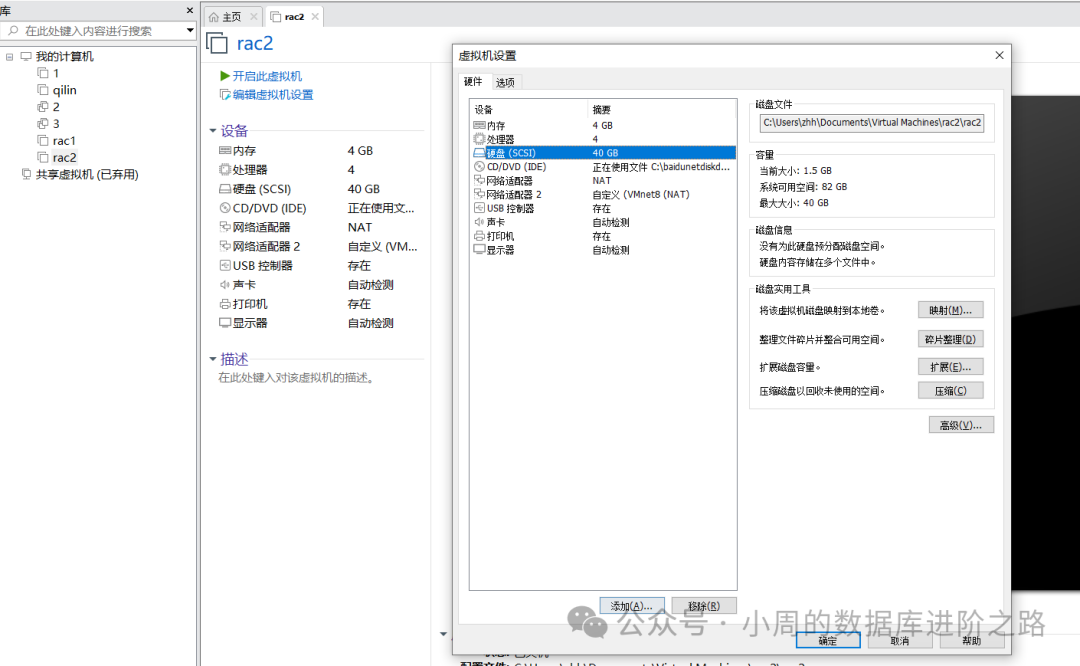Click the hard disk (SCSI) icon in the dialog list
The image size is (1080, 666).
point(479,153)
